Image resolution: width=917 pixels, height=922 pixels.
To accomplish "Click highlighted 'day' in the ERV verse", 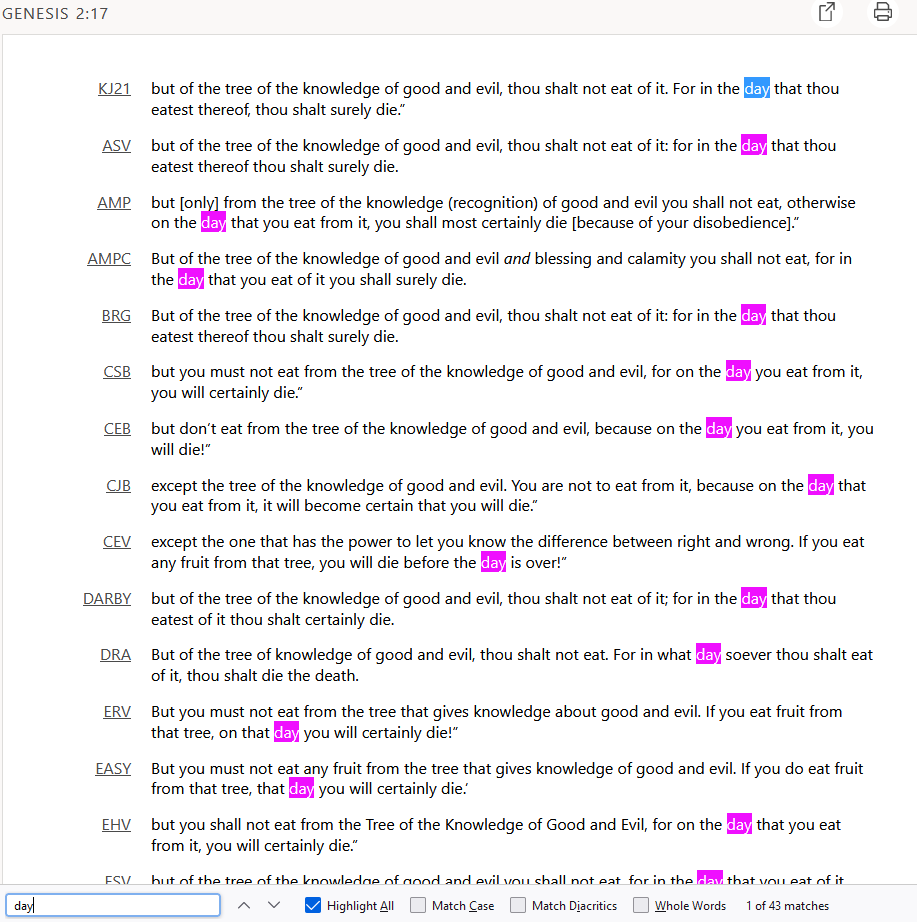I will pos(286,733).
